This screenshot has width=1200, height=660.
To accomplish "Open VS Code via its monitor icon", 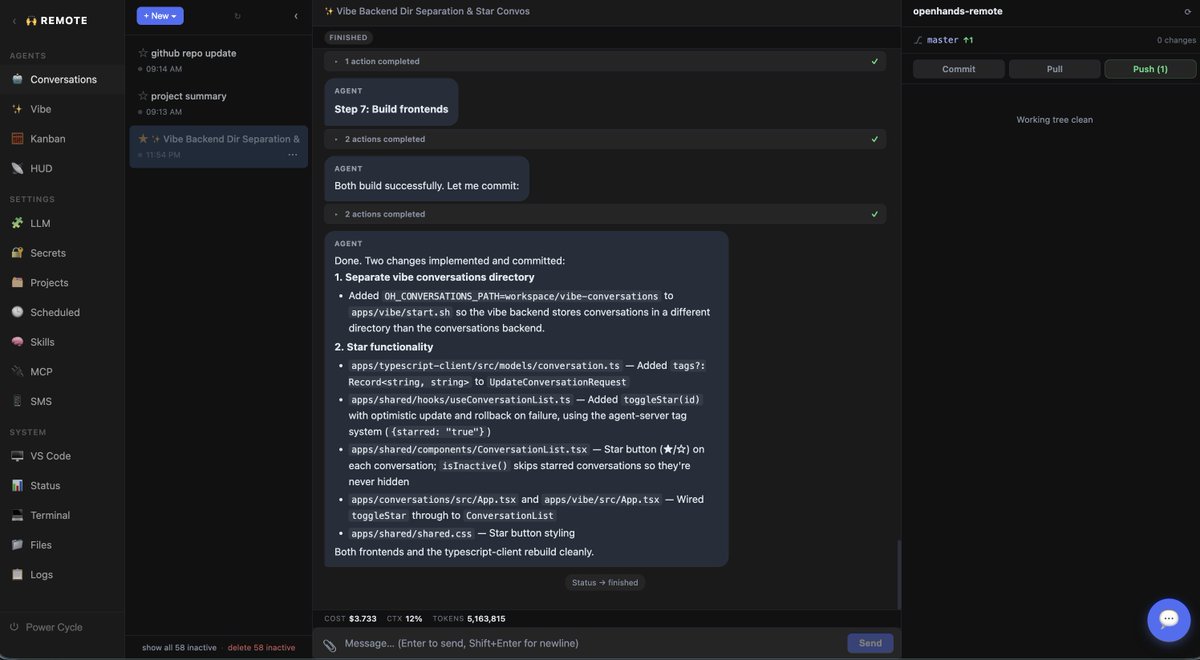I will [x=17, y=456].
